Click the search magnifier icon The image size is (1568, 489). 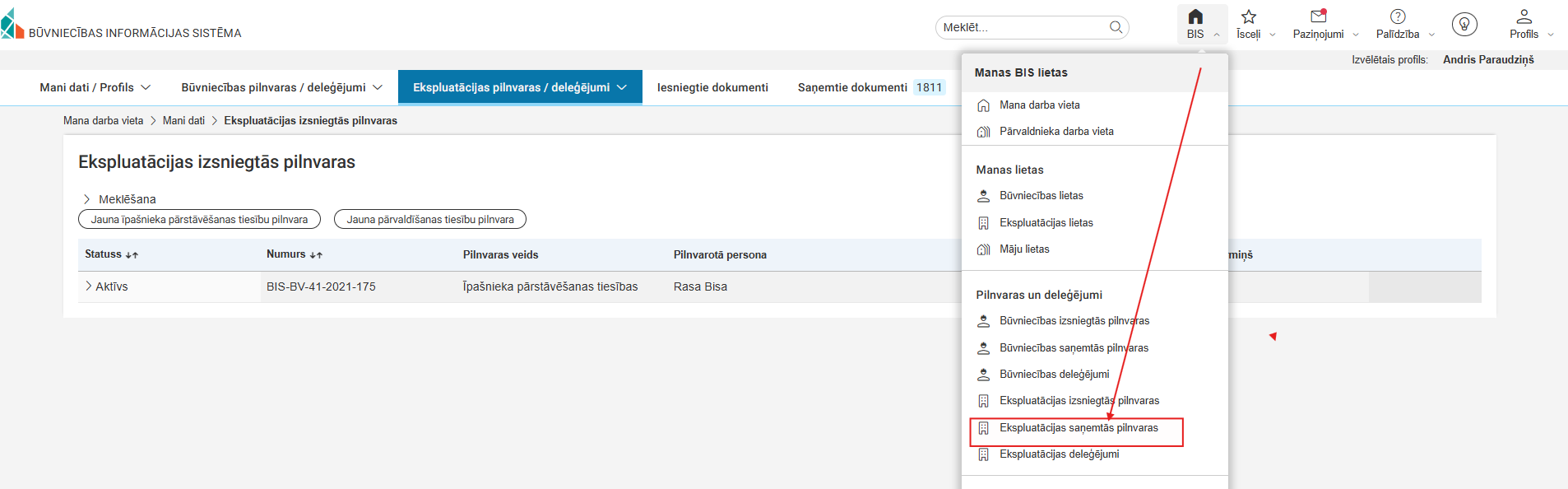[1116, 27]
